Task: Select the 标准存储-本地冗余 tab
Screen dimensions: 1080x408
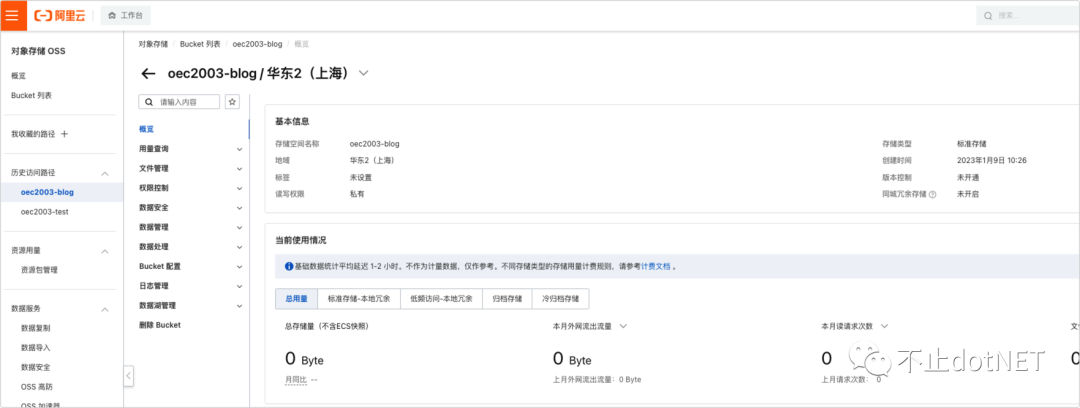Action: 359,299
